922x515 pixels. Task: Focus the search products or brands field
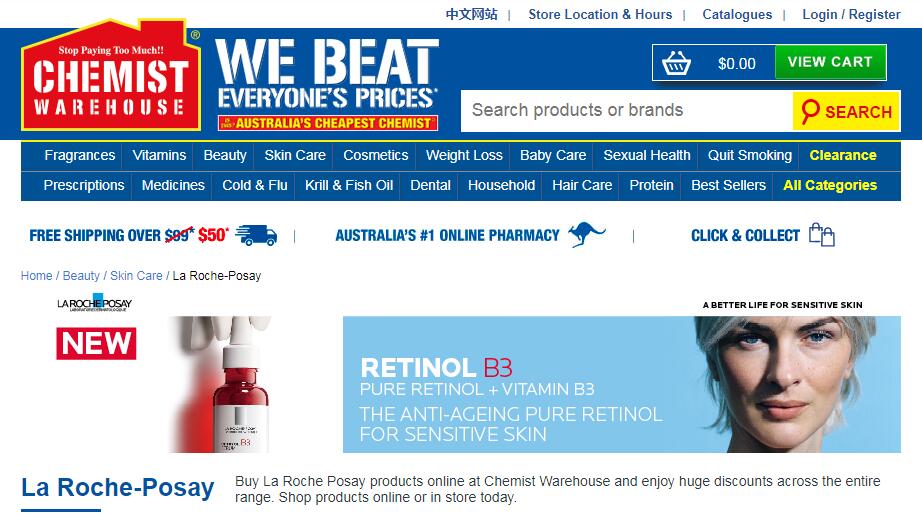tap(627, 111)
